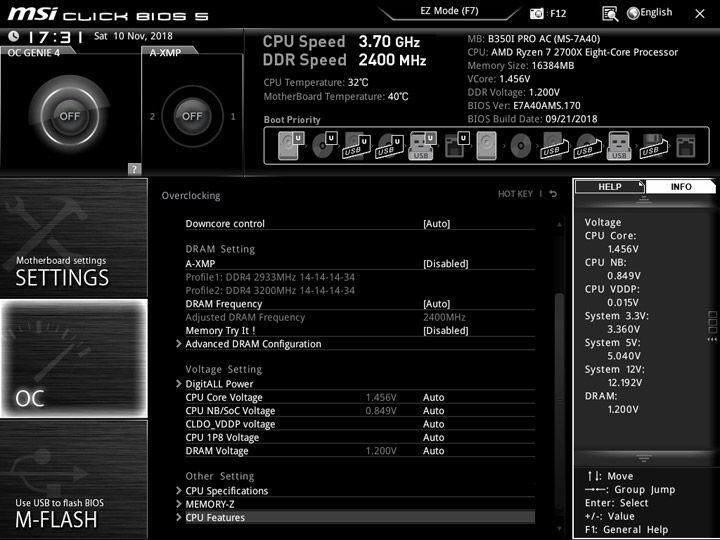Click the System 12V: 12.192V reading
720x540 pixels.
tap(614, 376)
